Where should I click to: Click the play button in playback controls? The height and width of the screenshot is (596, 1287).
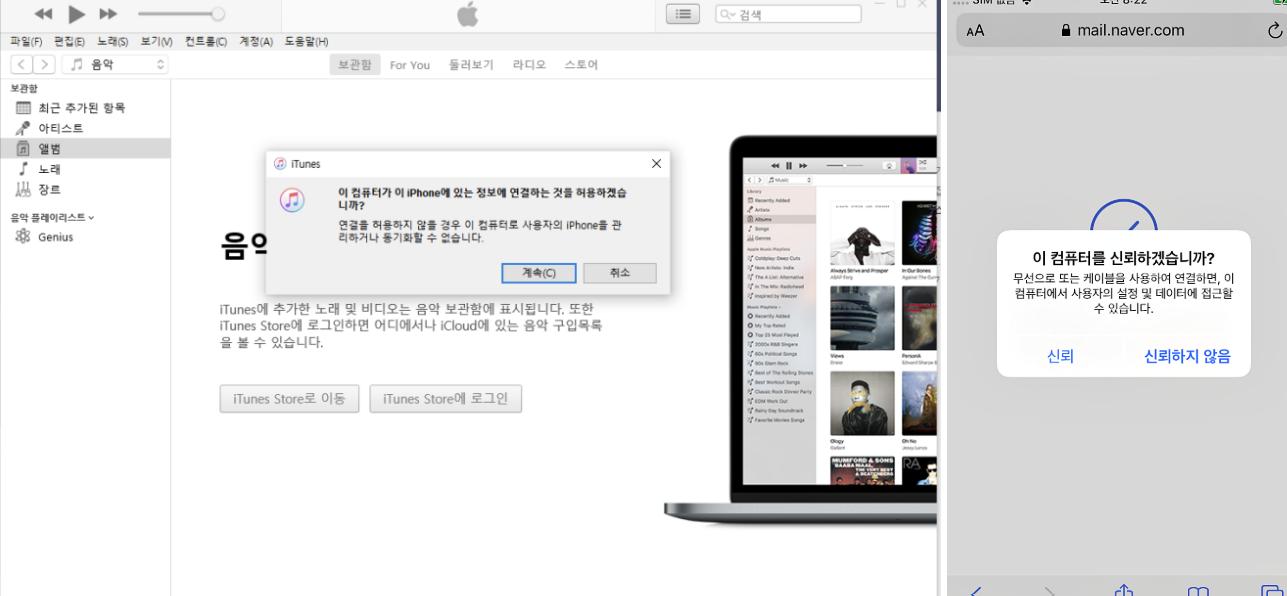click(x=76, y=14)
